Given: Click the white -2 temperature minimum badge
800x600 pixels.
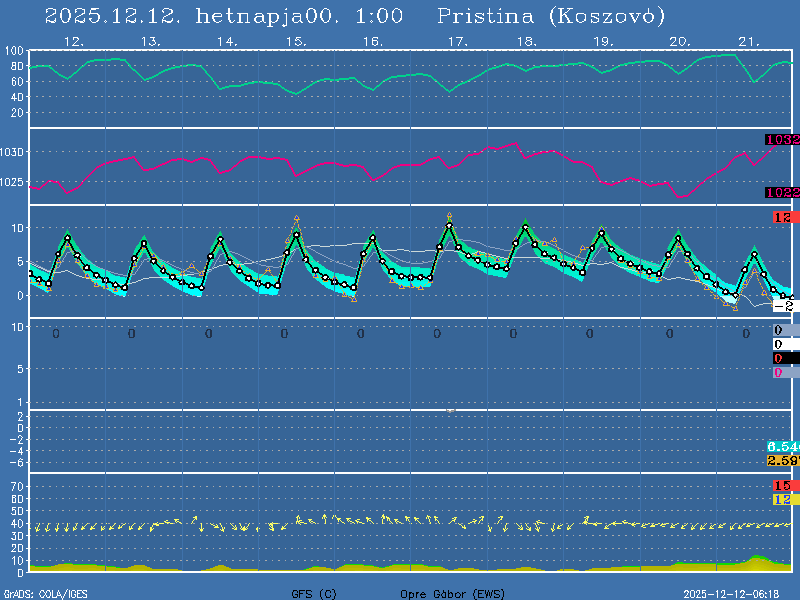Looking at the screenshot, I should 784,305.
